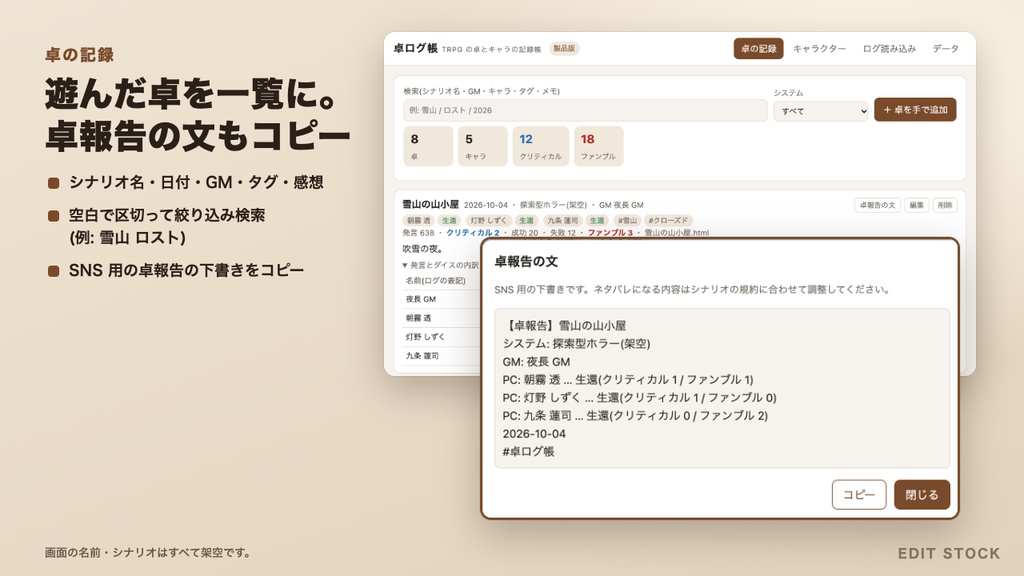The image size is (1024, 576).
Task: Click the #卓ログ帳 hashtag line
Action: [x=528, y=451]
